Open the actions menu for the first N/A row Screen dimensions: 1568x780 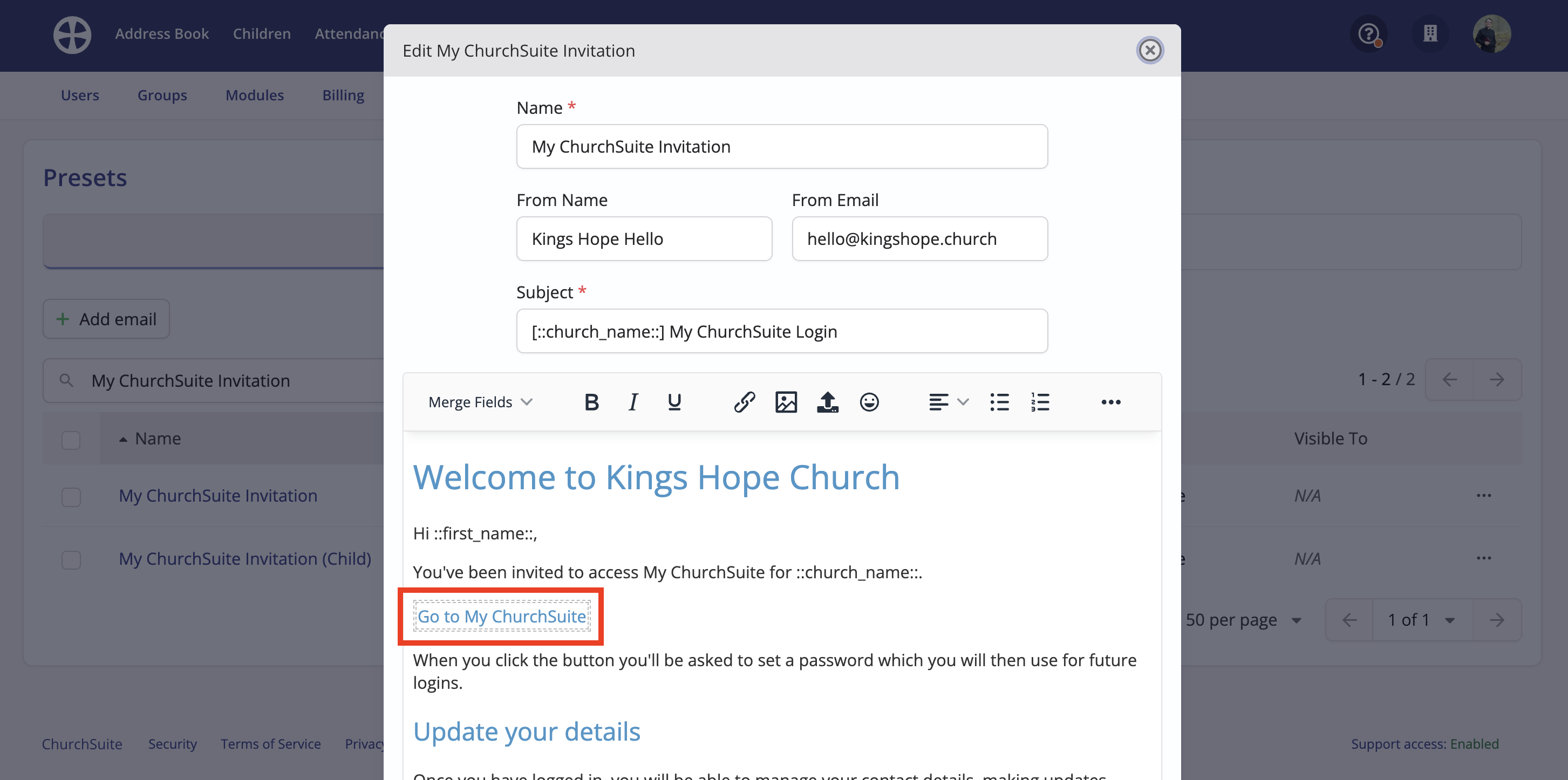[1484, 496]
